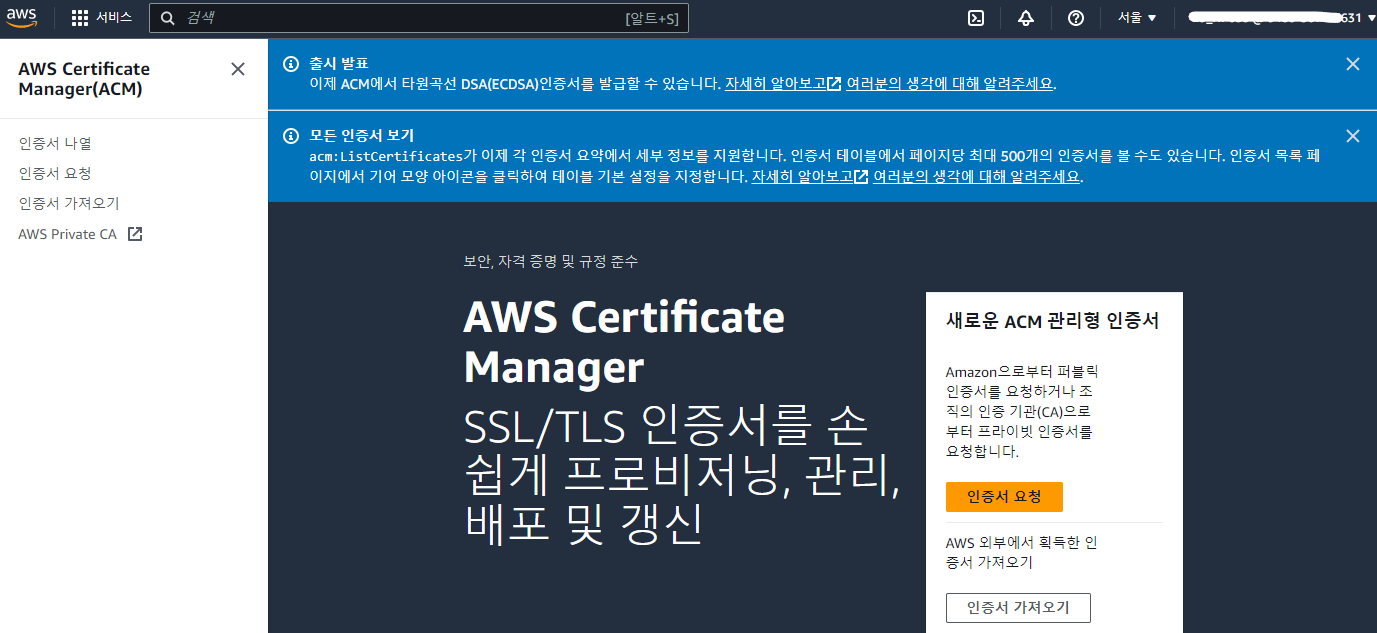Close the ACM side navigation panel
This screenshot has width=1377, height=633.
coord(238,69)
